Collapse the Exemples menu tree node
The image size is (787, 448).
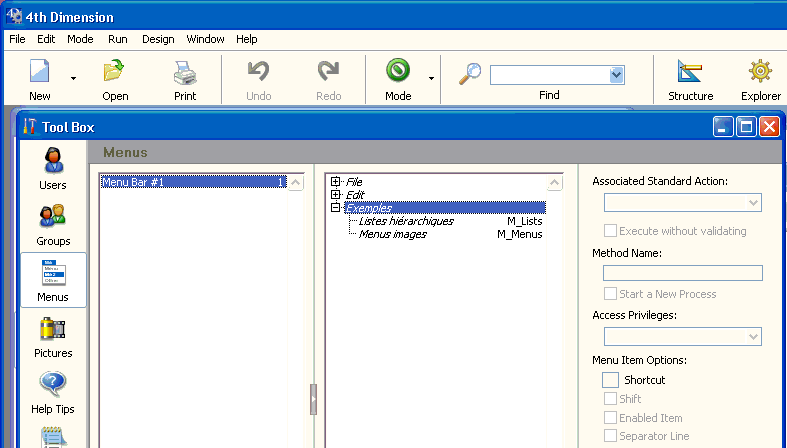[x=336, y=208]
